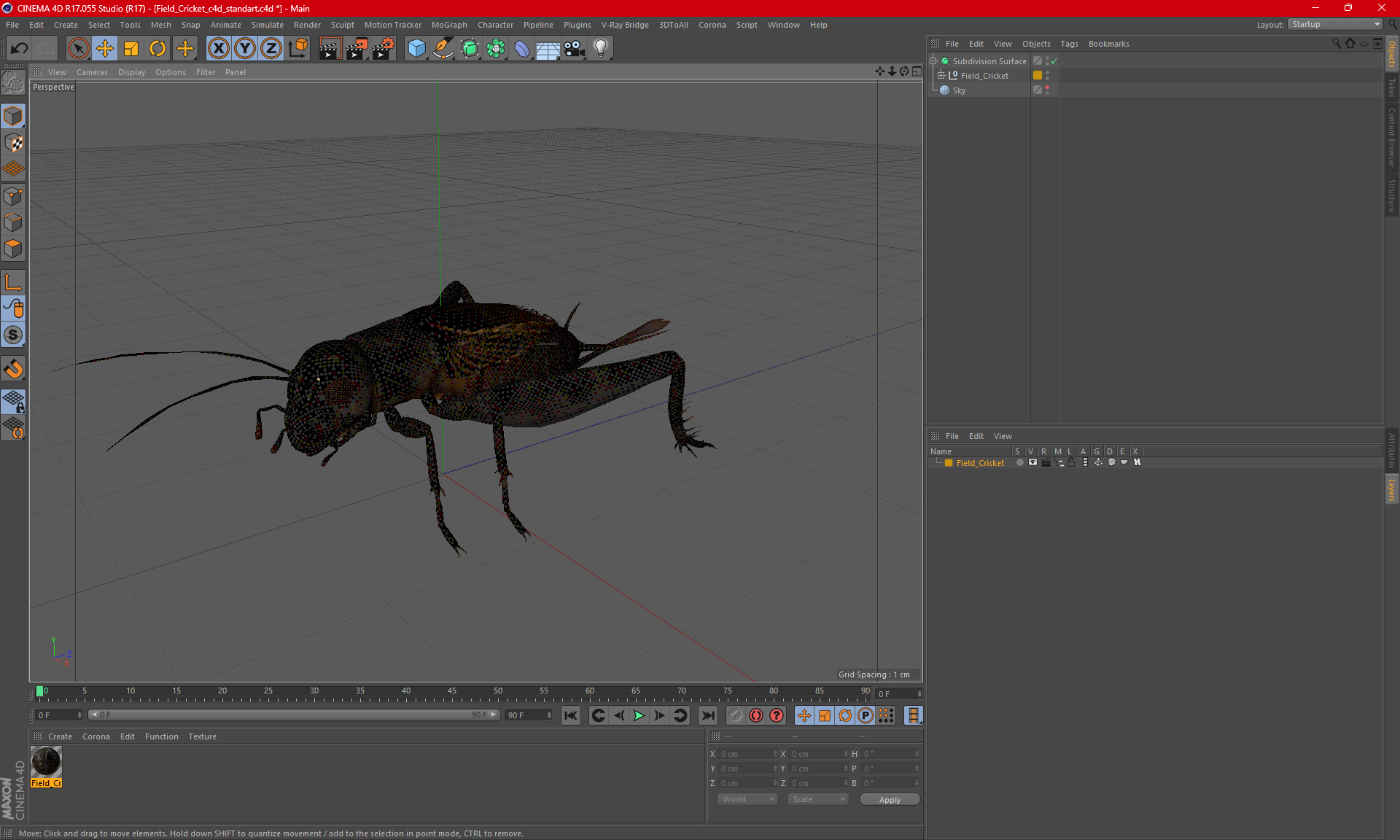Screen dimensions: 1400x840
Task: Click the Apply button
Action: [x=890, y=800]
